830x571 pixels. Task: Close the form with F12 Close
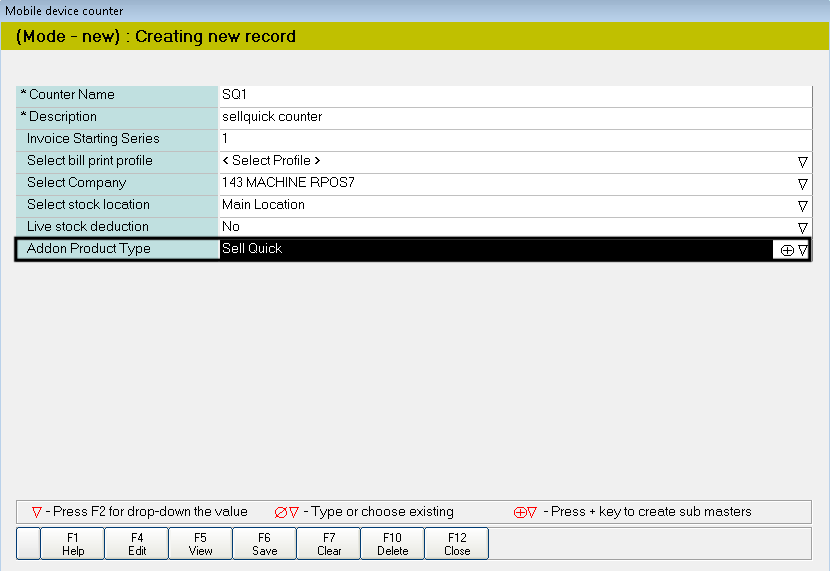pos(457,543)
